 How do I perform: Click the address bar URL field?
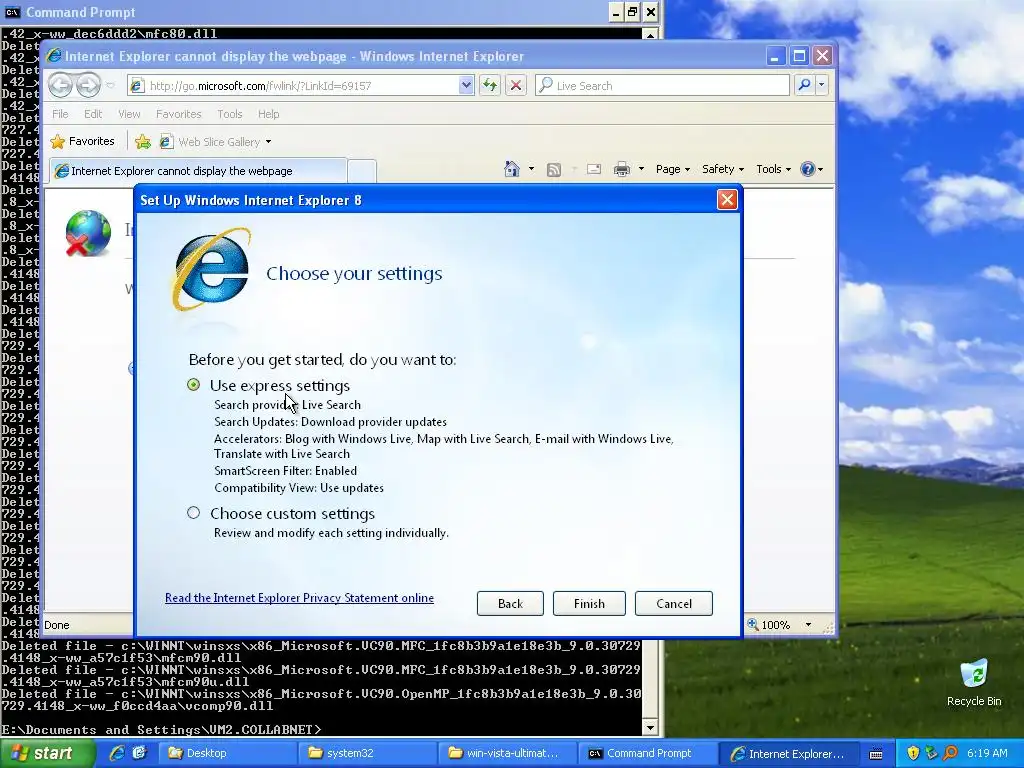pos(300,86)
